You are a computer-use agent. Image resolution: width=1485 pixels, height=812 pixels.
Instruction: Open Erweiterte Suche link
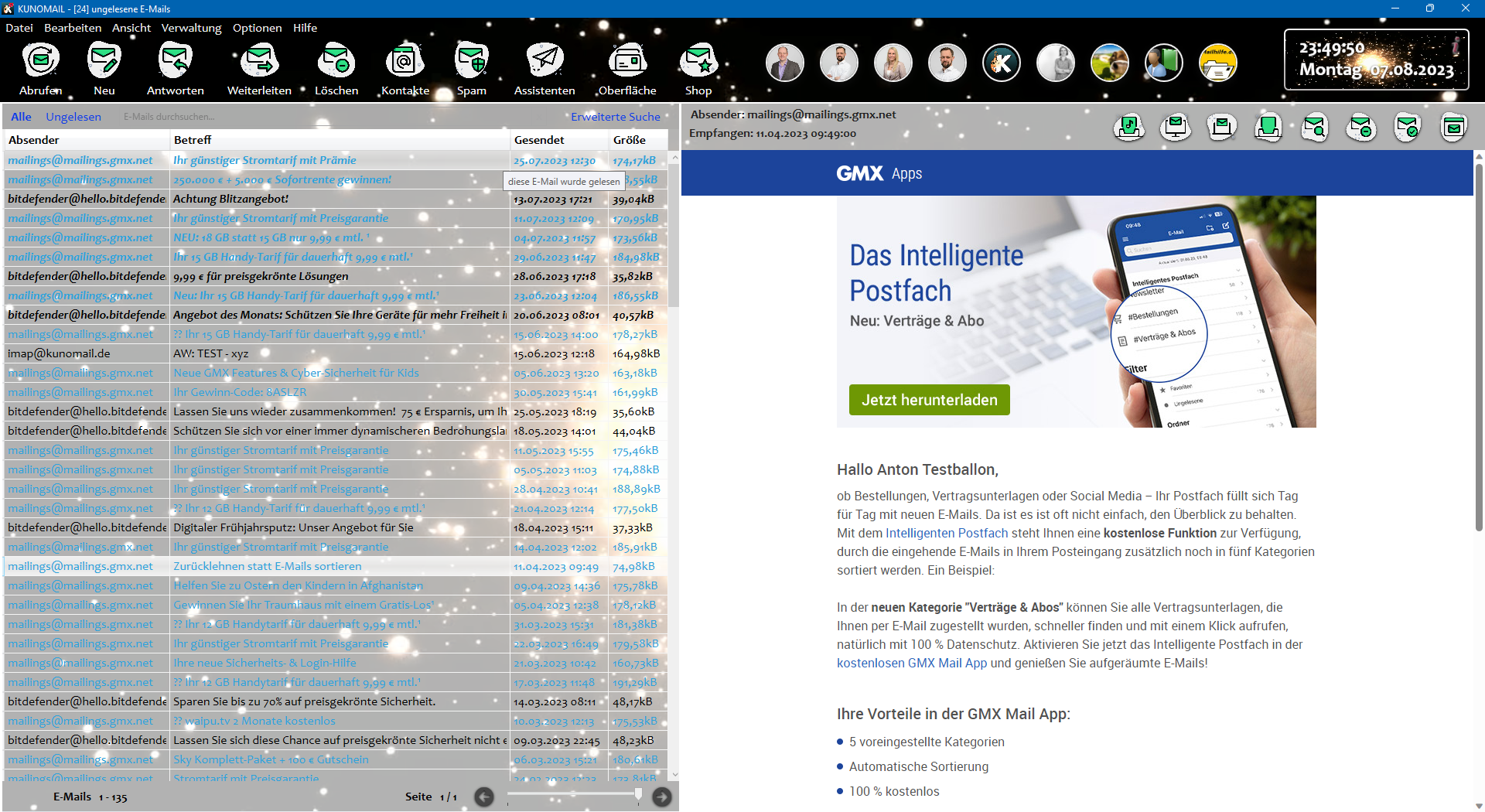tap(616, 117)
